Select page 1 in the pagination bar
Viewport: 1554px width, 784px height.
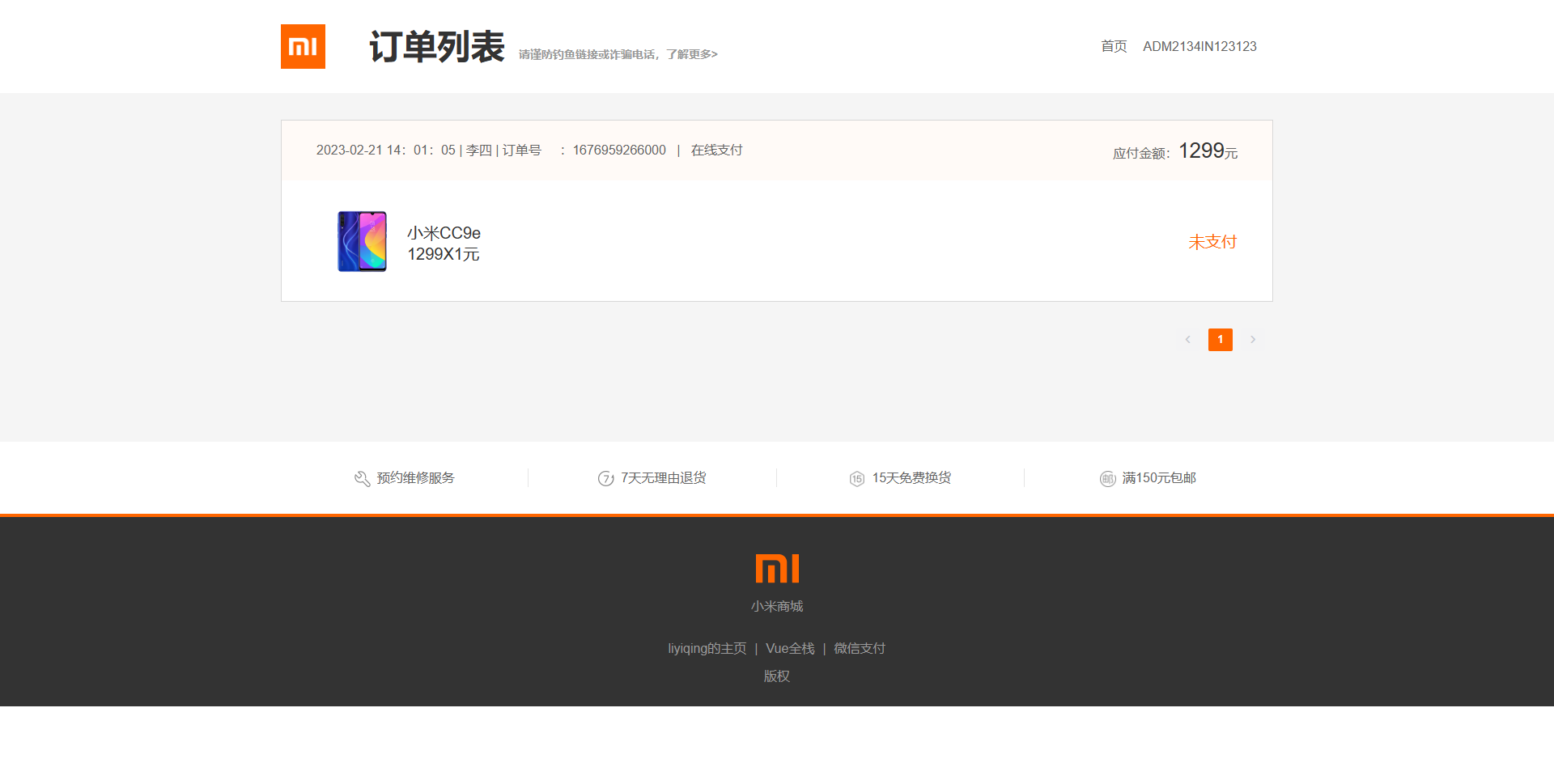point(1220,340)
